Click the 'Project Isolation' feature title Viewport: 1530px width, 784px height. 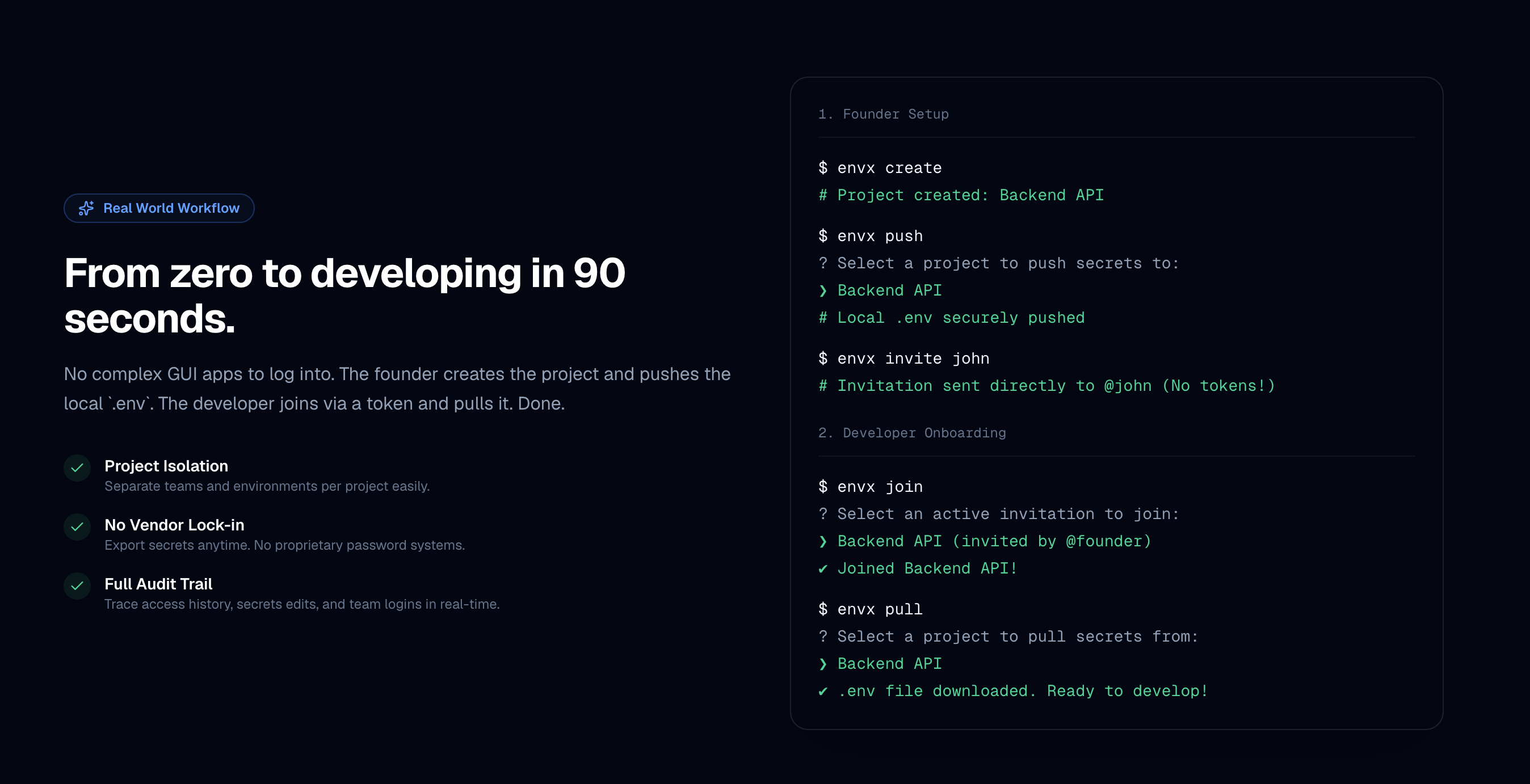point(166,466)
